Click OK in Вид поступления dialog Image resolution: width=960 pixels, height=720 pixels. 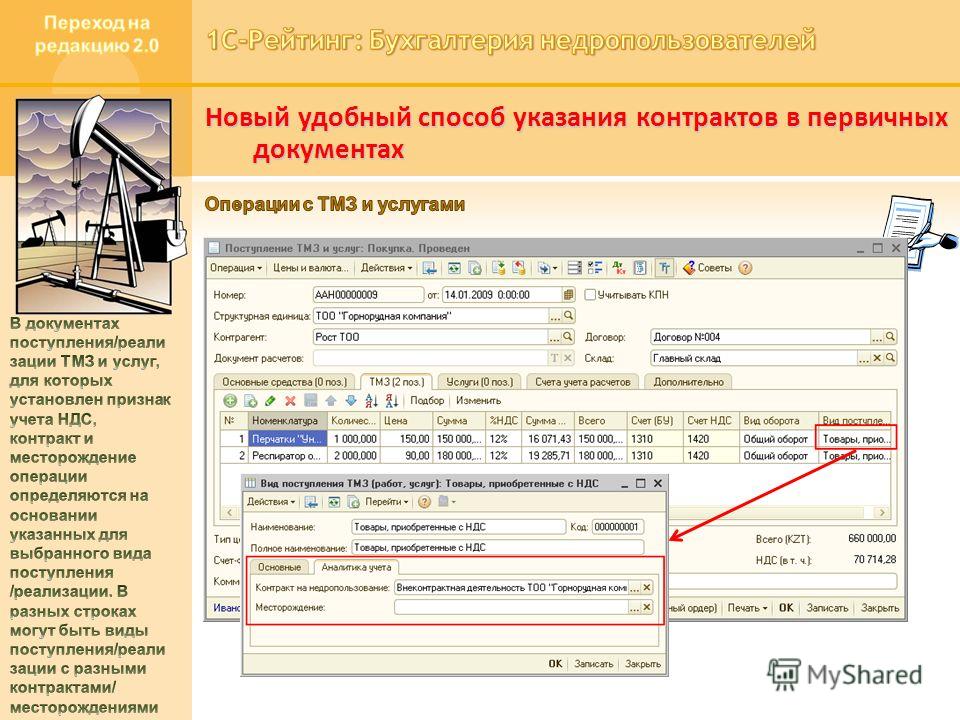click(x=555, y=664)
